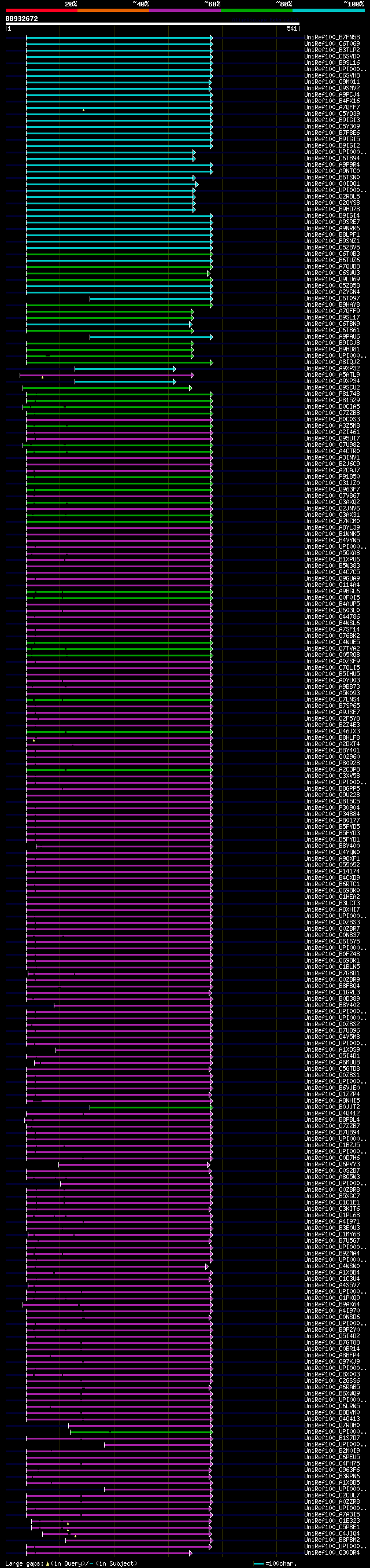The width and height of the screenshot is (370, 1568).
Task: Select the UniRef100_Q9M011 label
Action: pyautogui.click(x=332, y=82)
